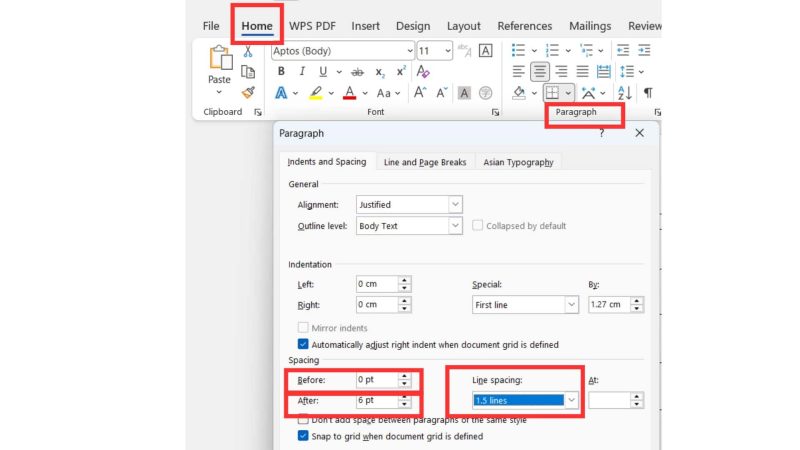Select the Format Painter brush
The width and height of the screenshot is (800, 450).
(x=248, y=93)
